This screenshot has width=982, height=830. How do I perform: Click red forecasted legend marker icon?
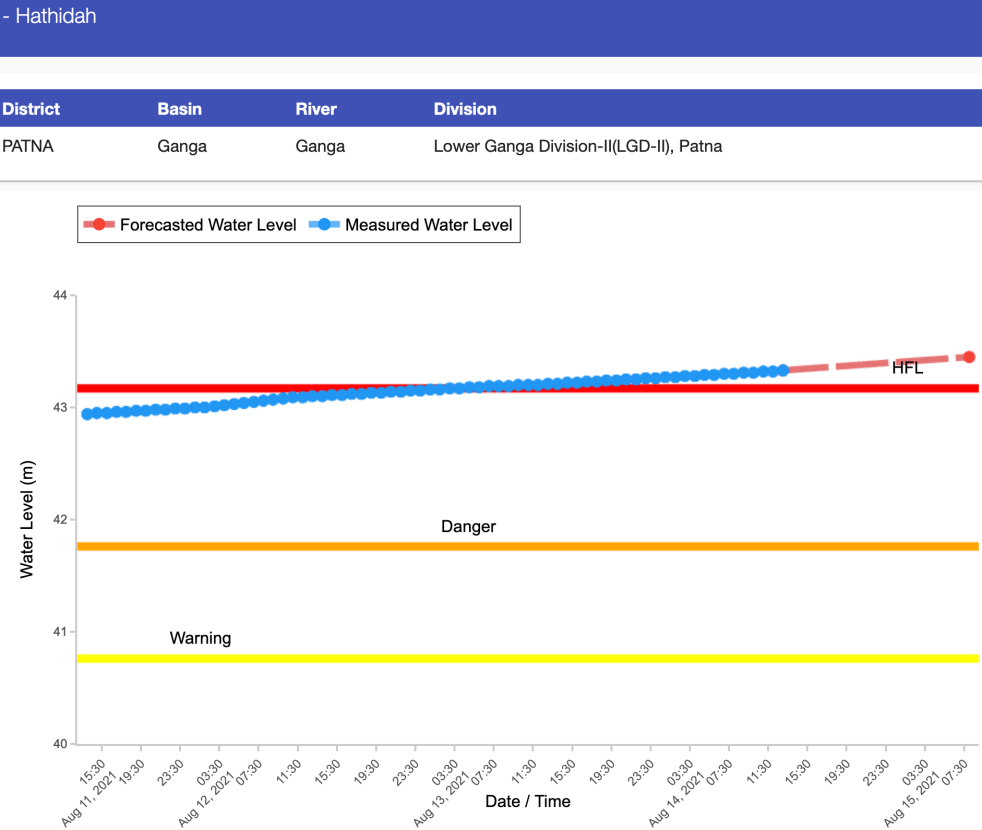[99, 225]
